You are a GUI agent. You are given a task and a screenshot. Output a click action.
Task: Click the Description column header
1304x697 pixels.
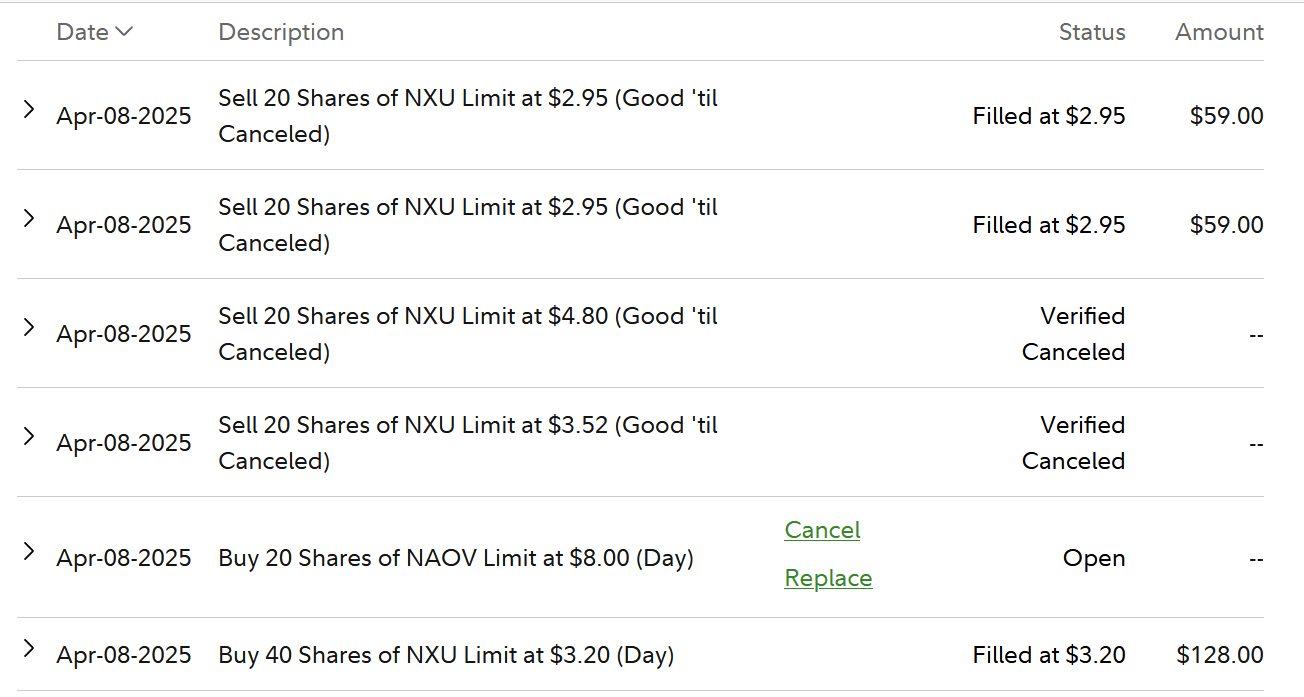point(281,32)
